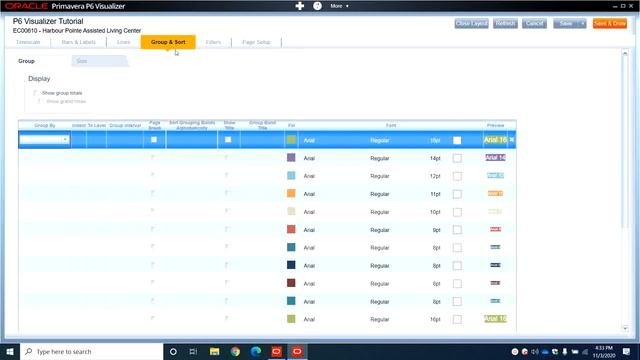Toggle font checkbox in 12pt row
640x360 pixels.
pyautogui.click(x=457, y=176)
